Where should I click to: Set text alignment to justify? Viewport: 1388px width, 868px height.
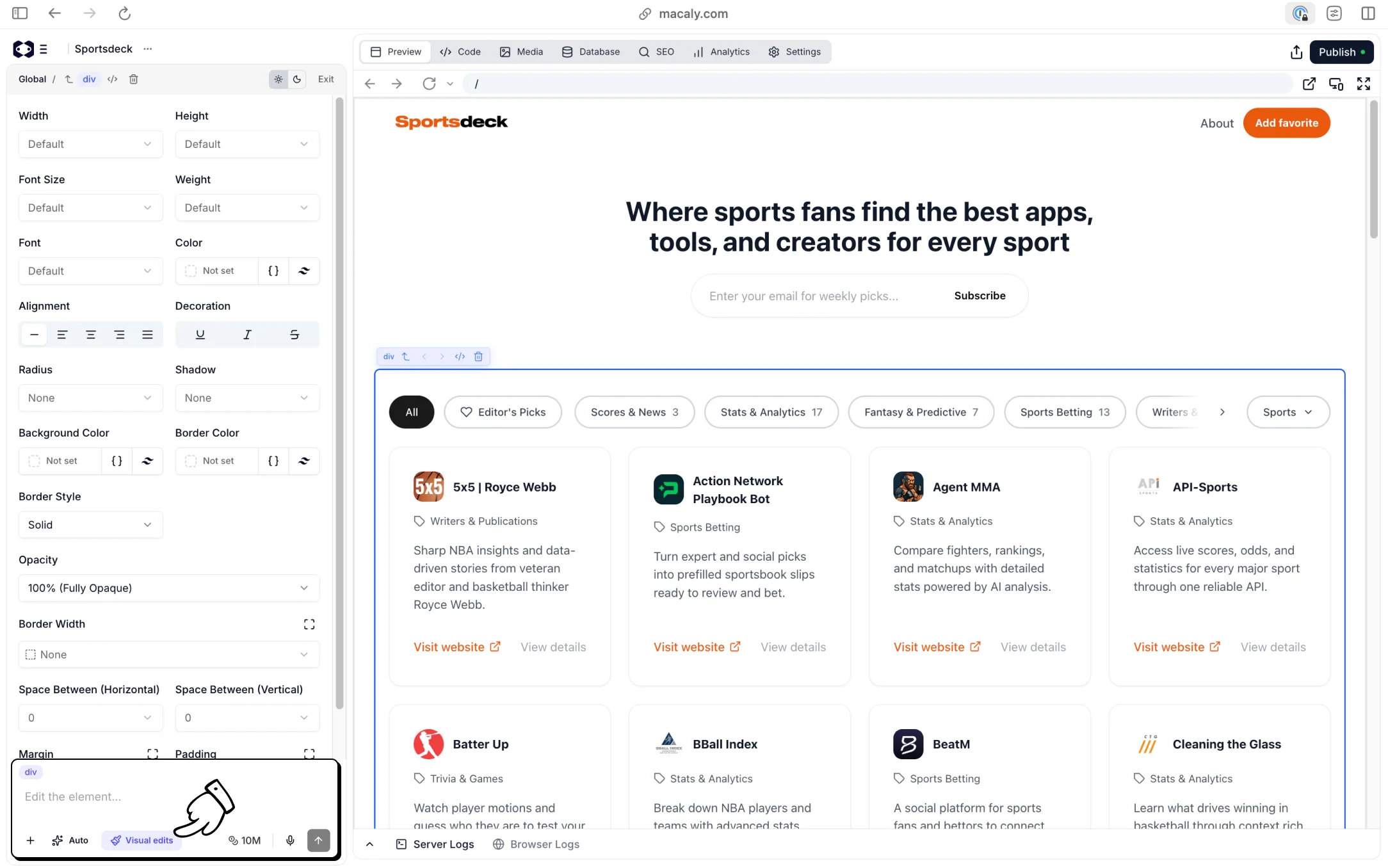coord(147,335)
